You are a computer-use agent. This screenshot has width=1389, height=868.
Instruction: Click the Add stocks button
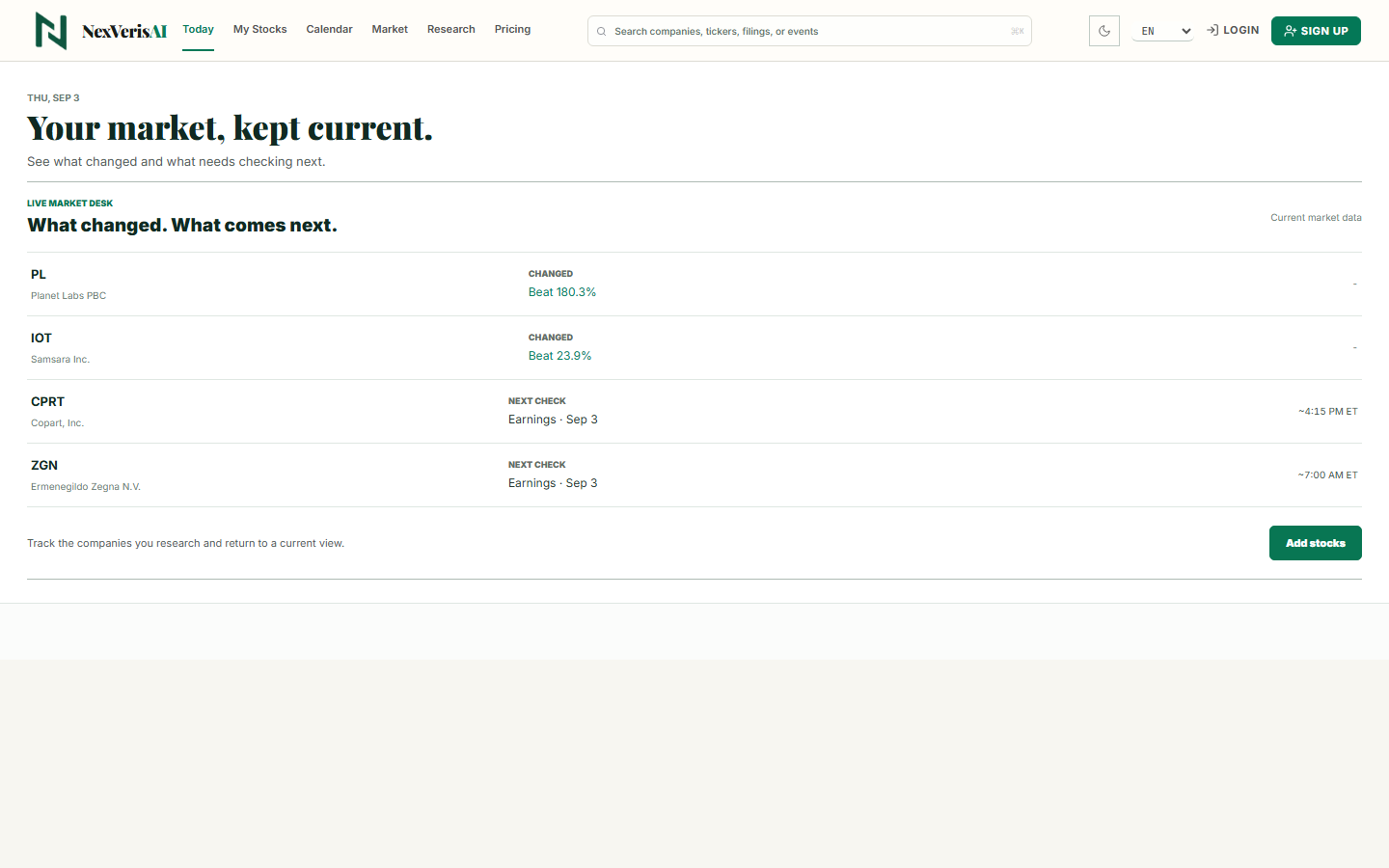coord(1315,543)
